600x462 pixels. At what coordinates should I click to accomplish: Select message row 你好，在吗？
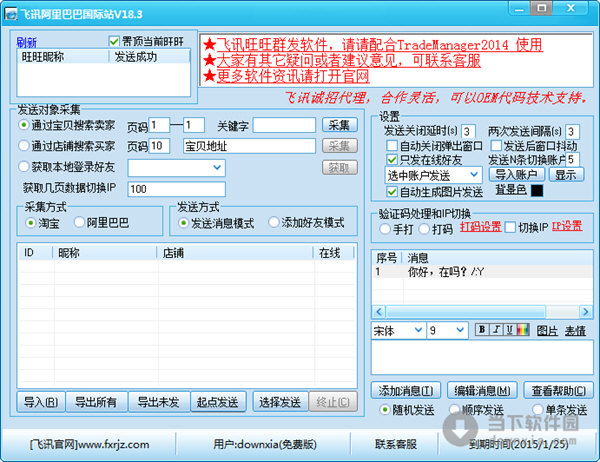[x=482, y=272]
